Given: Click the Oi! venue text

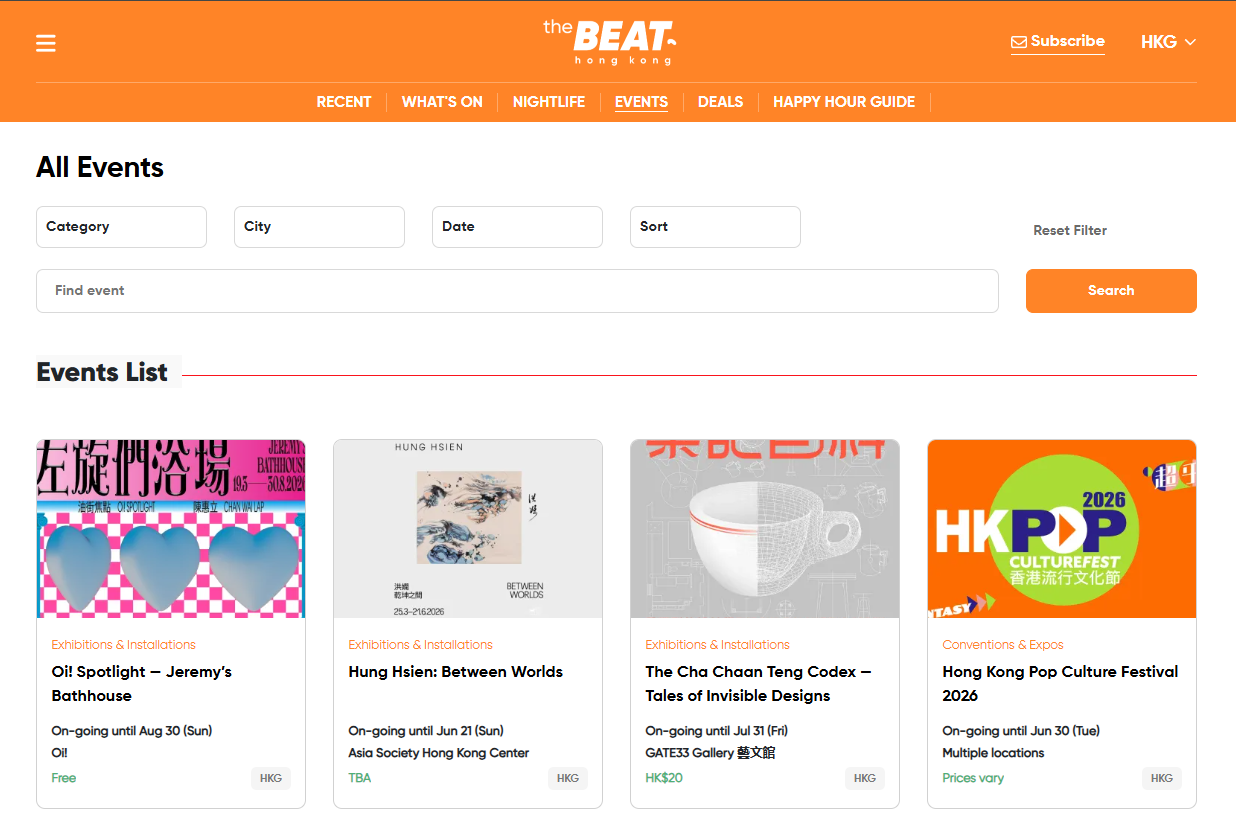Looking at the screenshot, I should click(59, 753).
